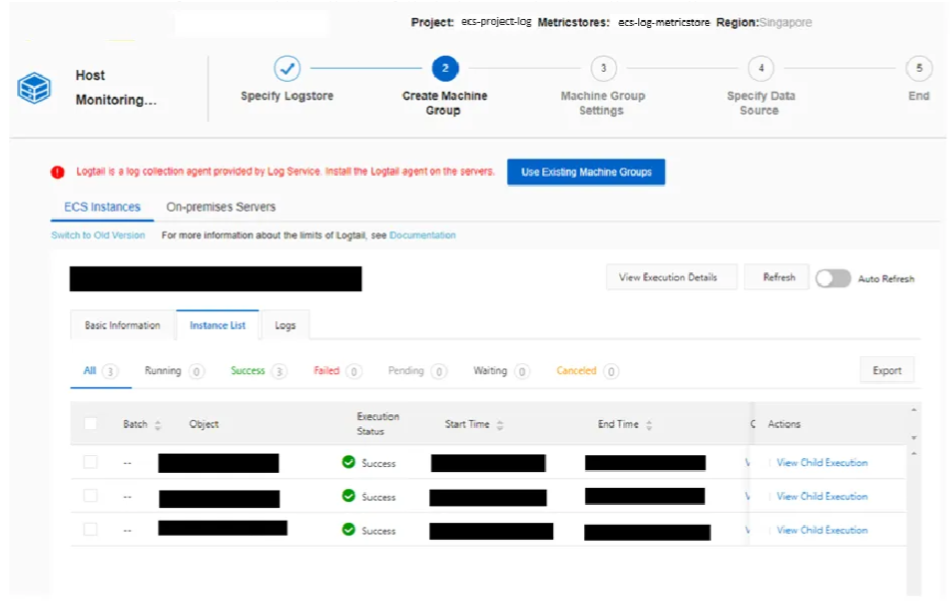Image resolution: width=950 pixels, height=605 pixels.
Task: Sort by End Time column arrows
Action: point(649,425)
